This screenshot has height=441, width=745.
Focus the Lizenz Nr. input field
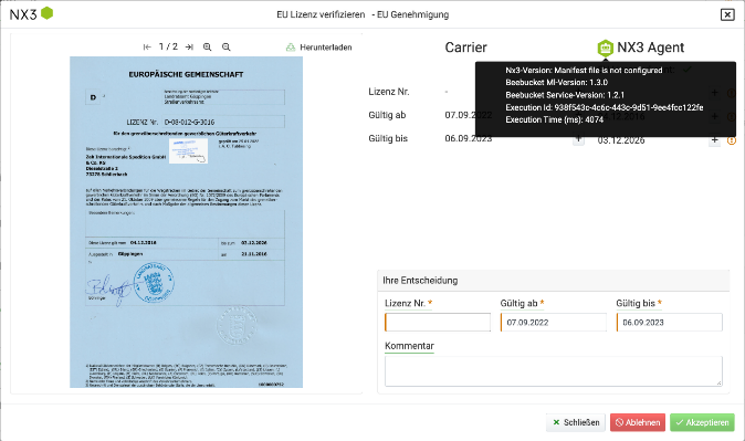click(438, 322)
